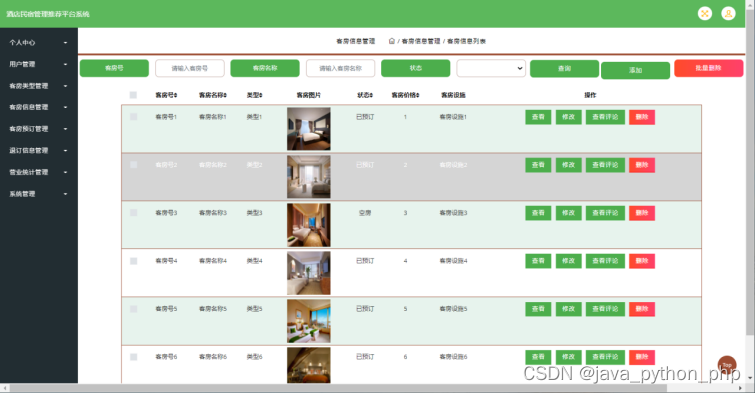This screenshot has height=393, width=756.
Task: Check the checkbox for 客房号1 row
Action: (134, 117)
